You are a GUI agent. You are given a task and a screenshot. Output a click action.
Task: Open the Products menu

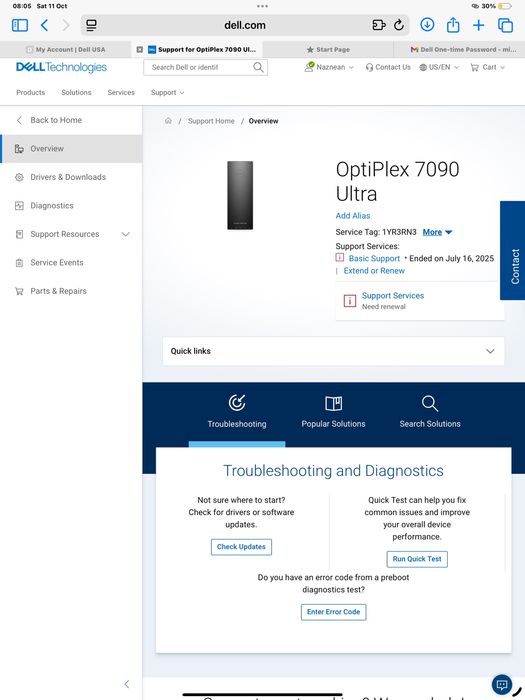30,92
